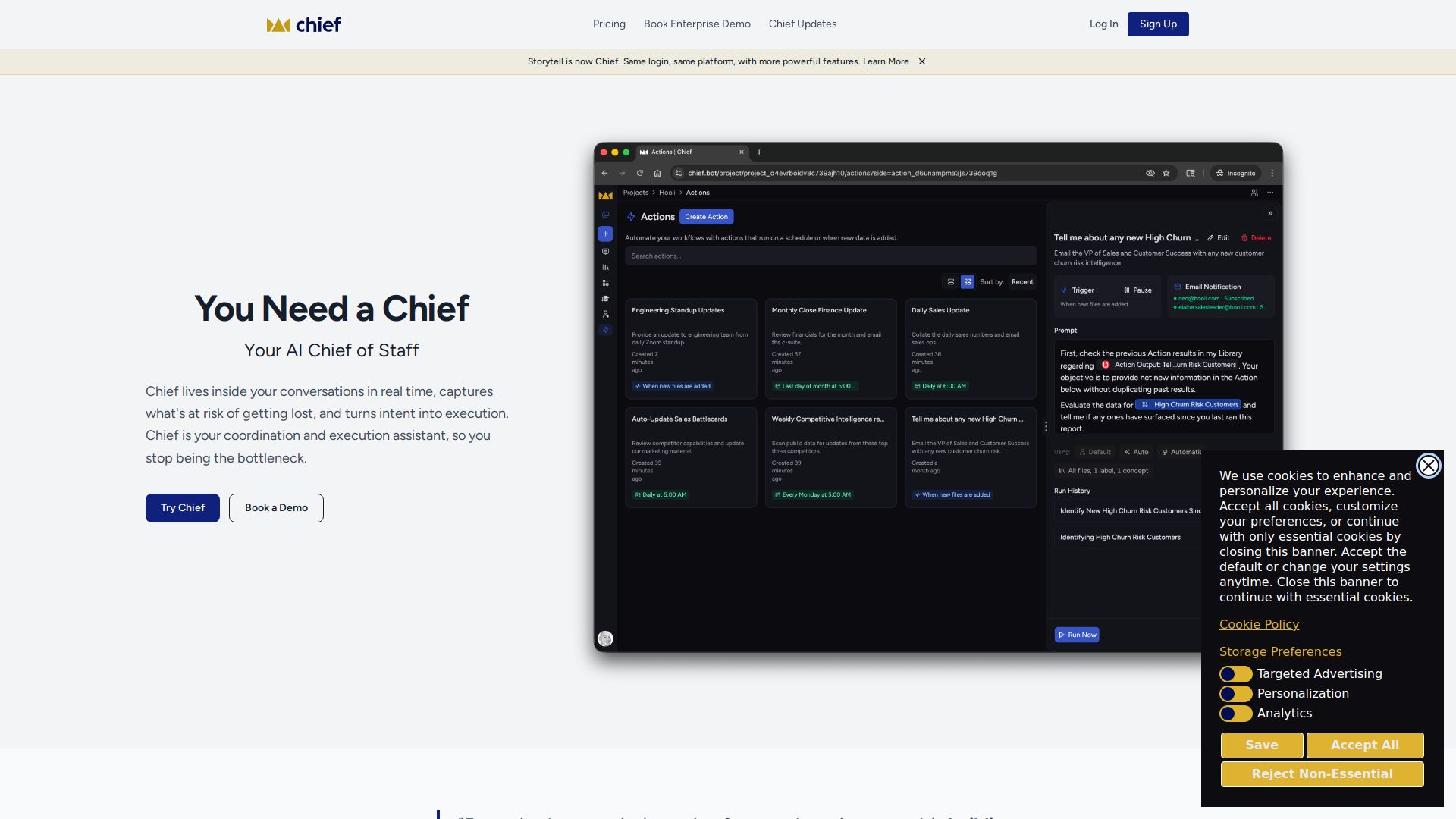Click Run Now in the demo side panel
The height and width of the screenshot is (819, 1456).
pos(1077,635)
